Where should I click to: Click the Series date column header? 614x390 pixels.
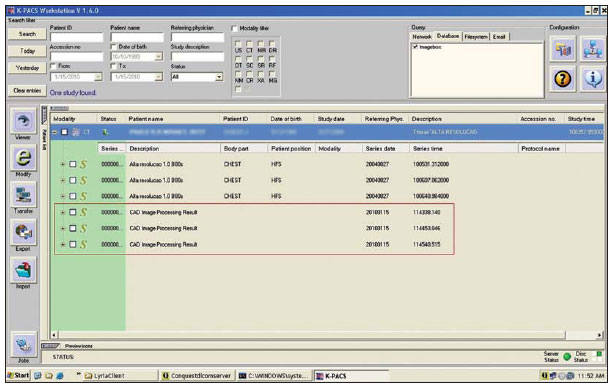click(x=386, y=149)
